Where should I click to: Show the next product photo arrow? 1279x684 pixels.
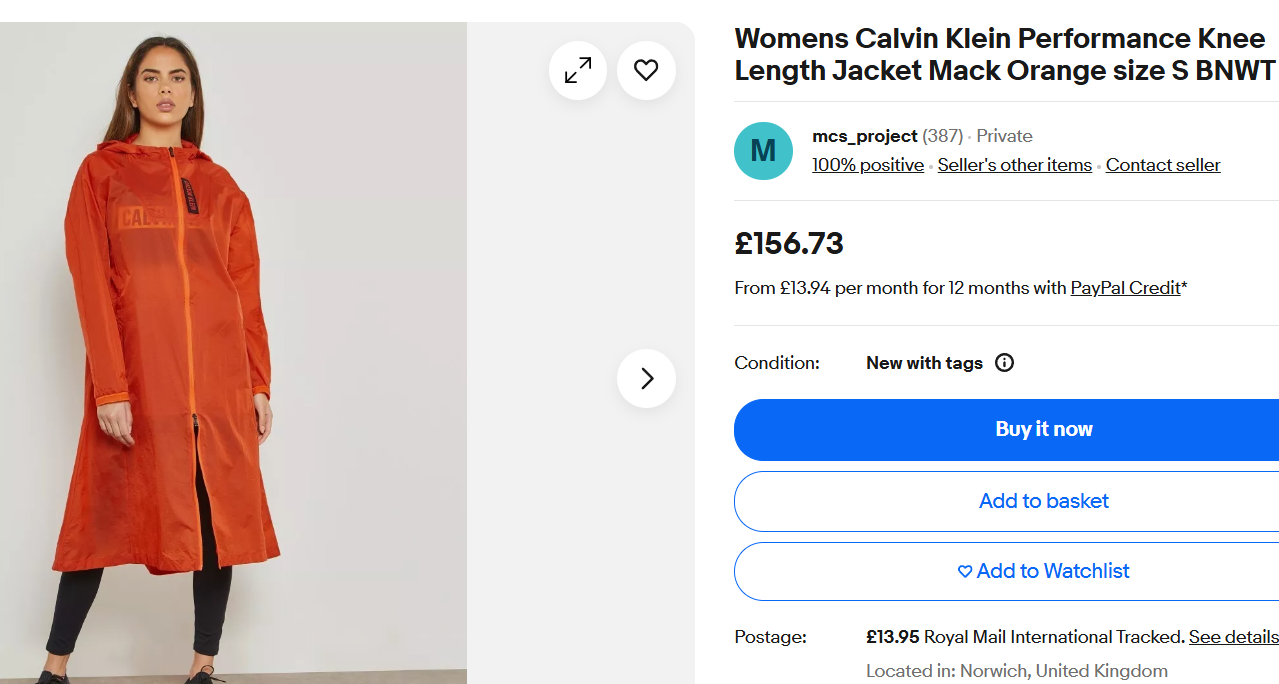[646, 378]
